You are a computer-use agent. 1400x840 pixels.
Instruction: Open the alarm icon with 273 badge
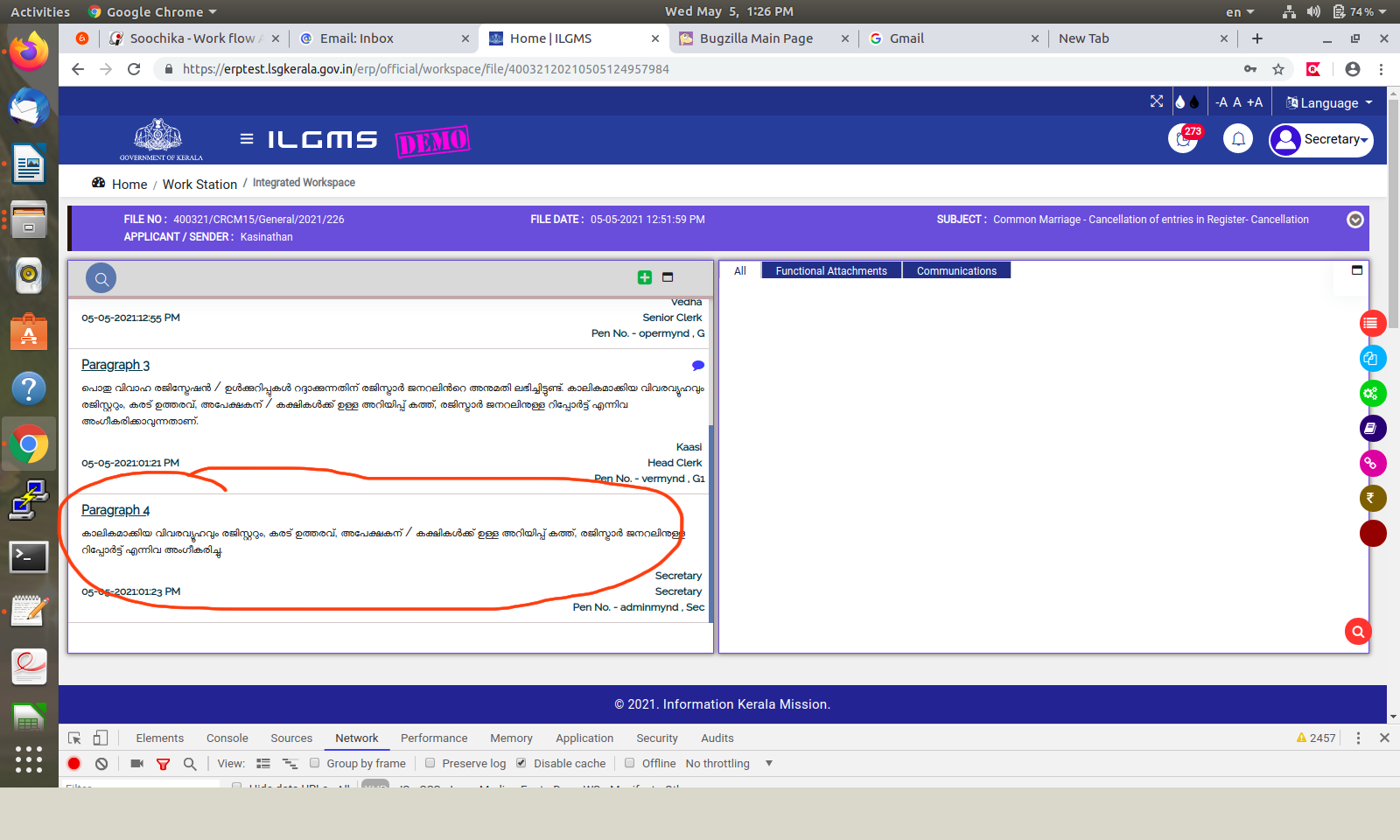(x=1183, y=140)
